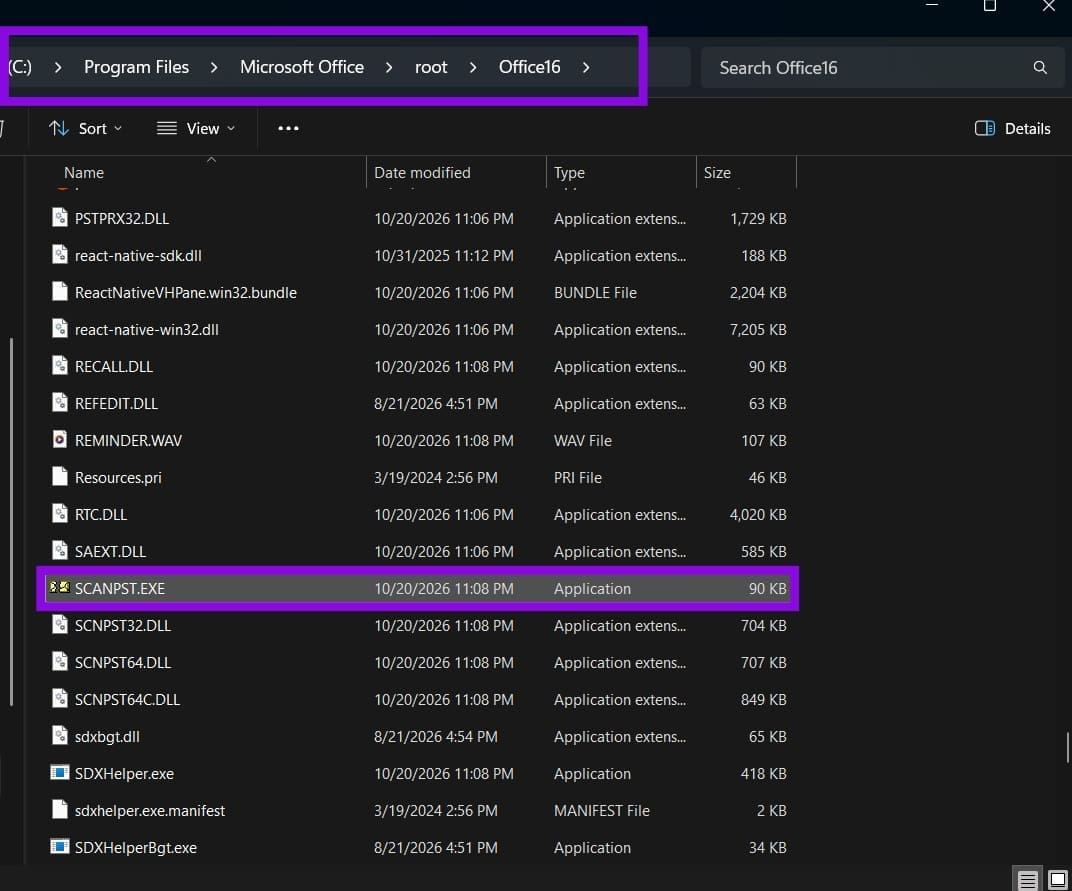Viewport: 1072px width, 891px height.
Task: Toggle the Details pane button
Action: click(x=1013, y=129)
